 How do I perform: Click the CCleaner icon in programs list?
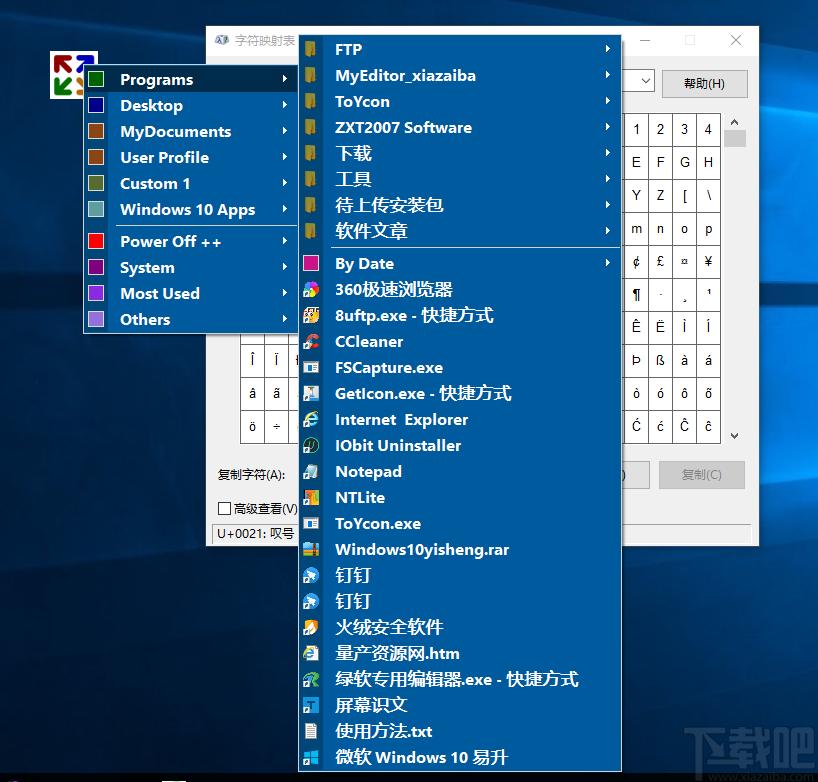(x=311, y=342)
